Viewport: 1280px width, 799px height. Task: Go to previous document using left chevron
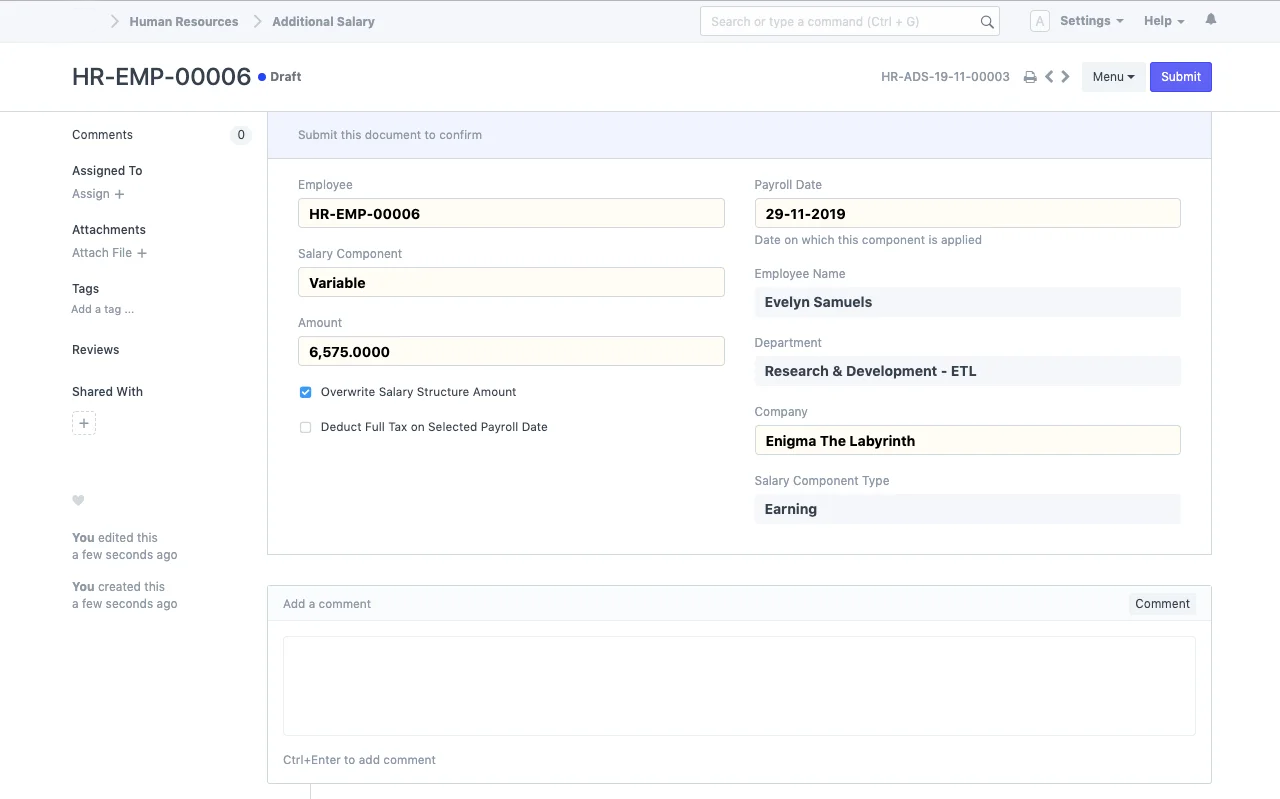1048,76
